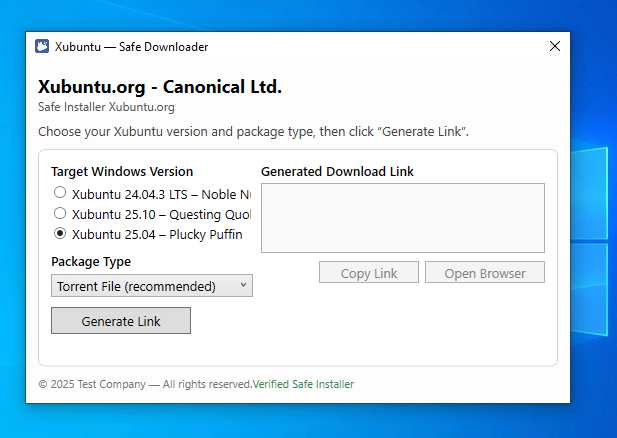Image resolution: width=617 pixels, height=438 pixels.
Task: Click the Target Windows Version label
Action: pos(122,172)
